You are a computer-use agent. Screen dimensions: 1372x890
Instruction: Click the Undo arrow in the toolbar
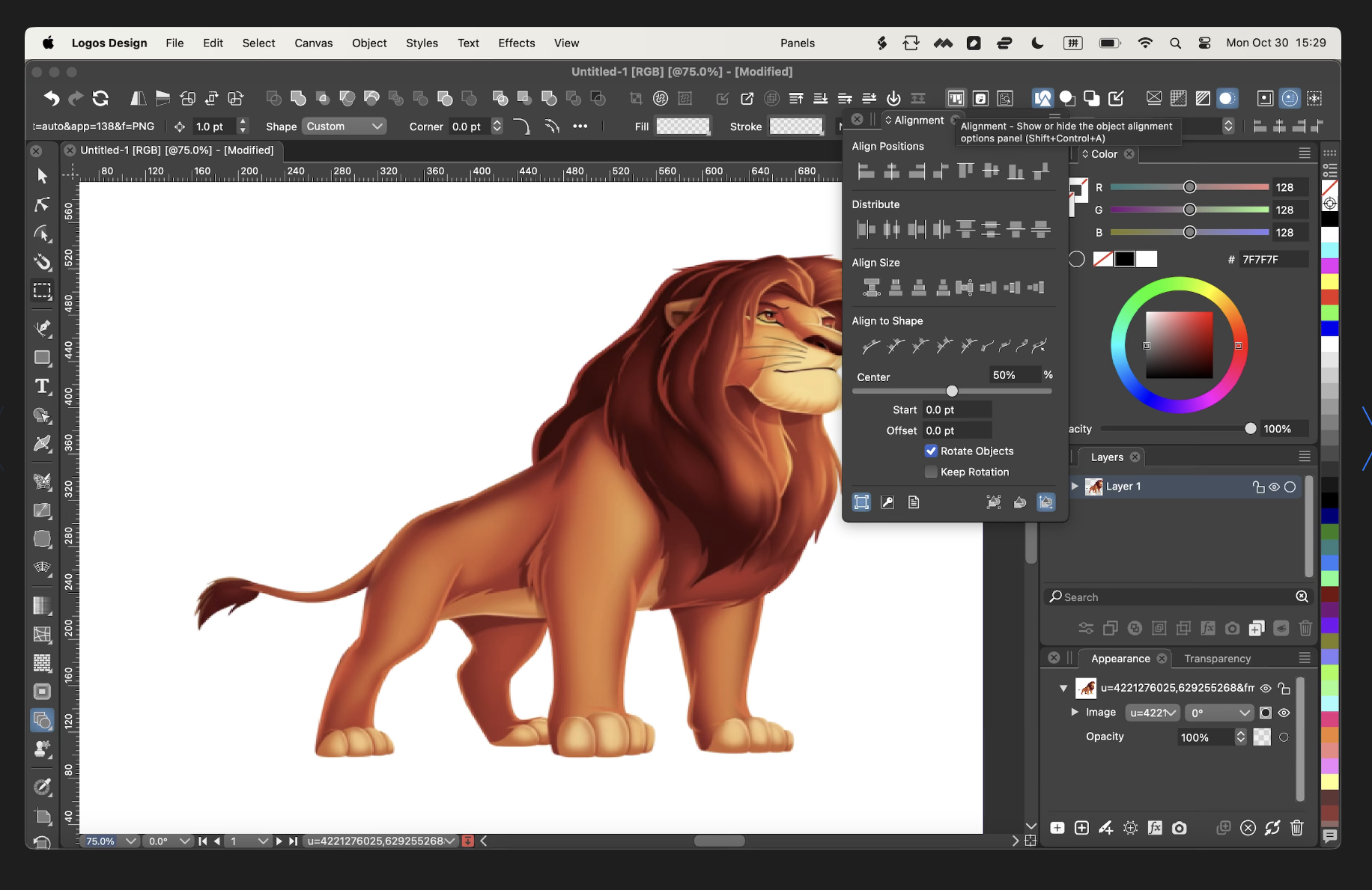51,98
